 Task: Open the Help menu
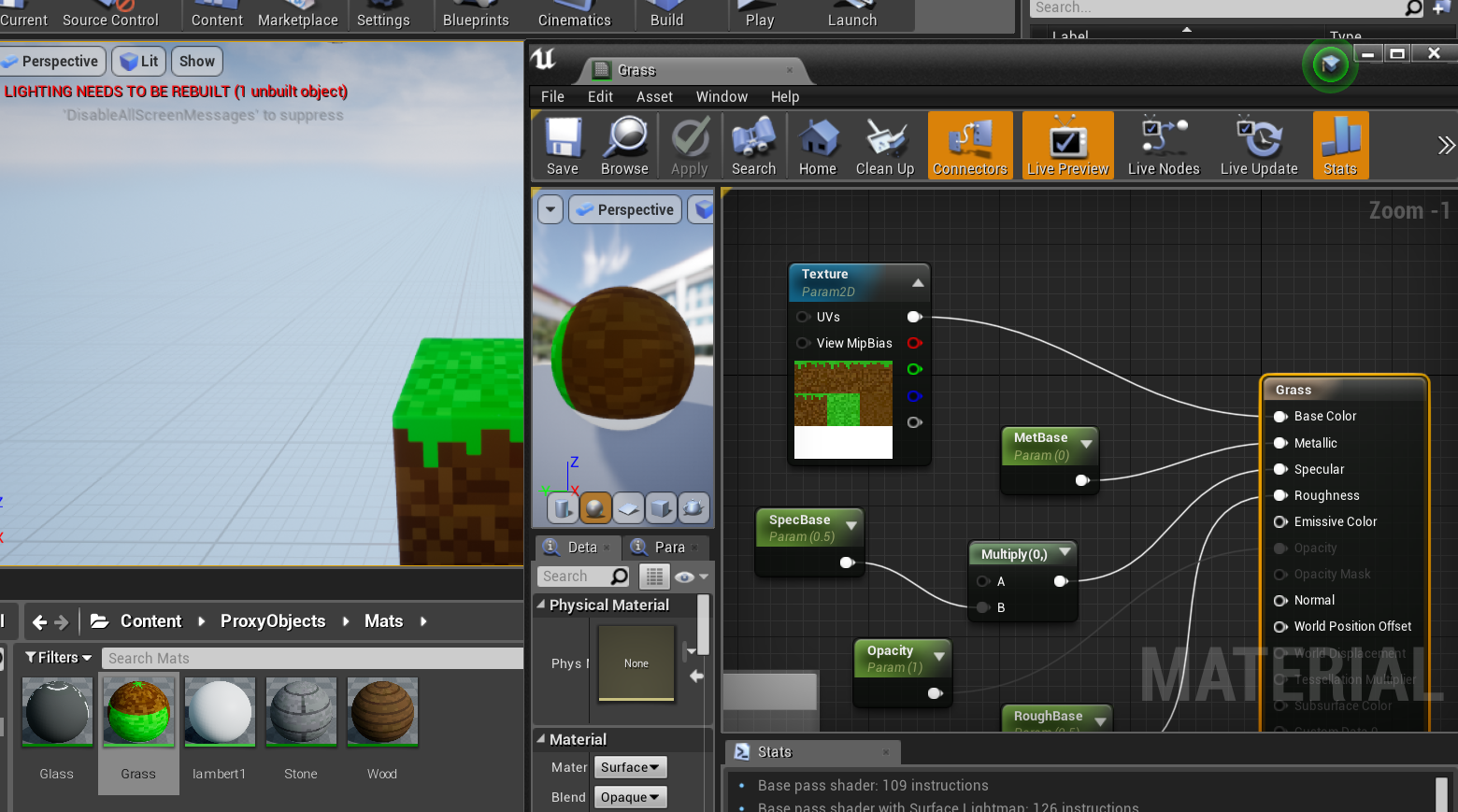coord(785,96)
